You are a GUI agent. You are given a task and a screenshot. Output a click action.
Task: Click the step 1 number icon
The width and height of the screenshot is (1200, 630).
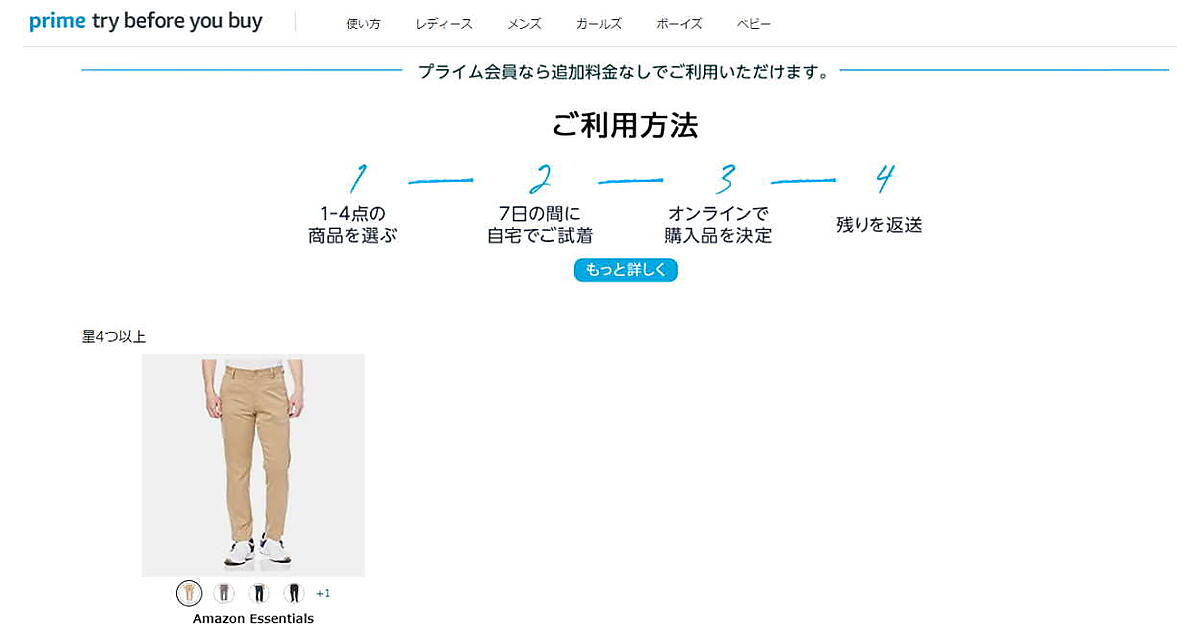click(358, 178)
